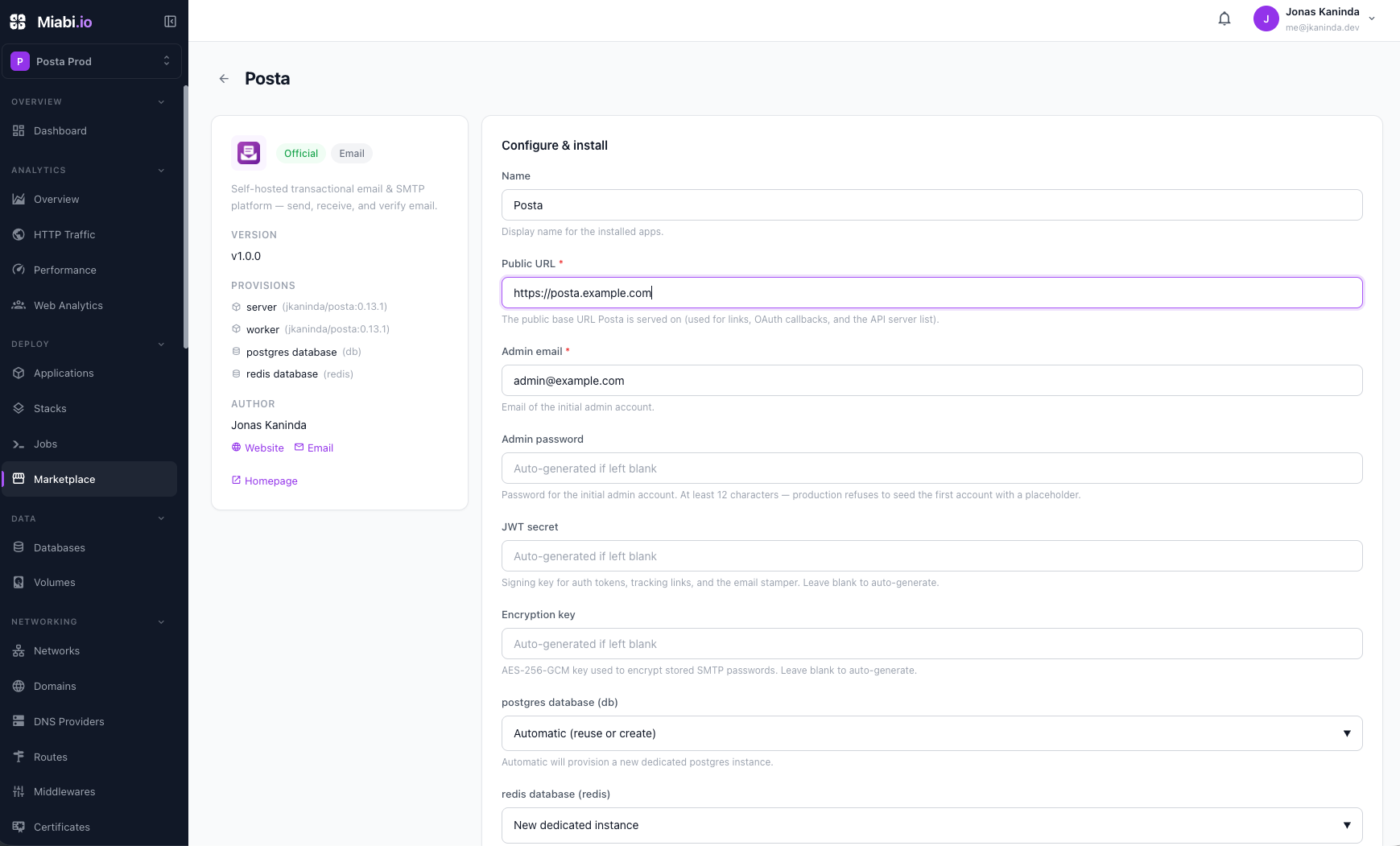This screenshot has width=1400, height=846.
Task: Click the purple P project badge
Action: click(20, 61)
